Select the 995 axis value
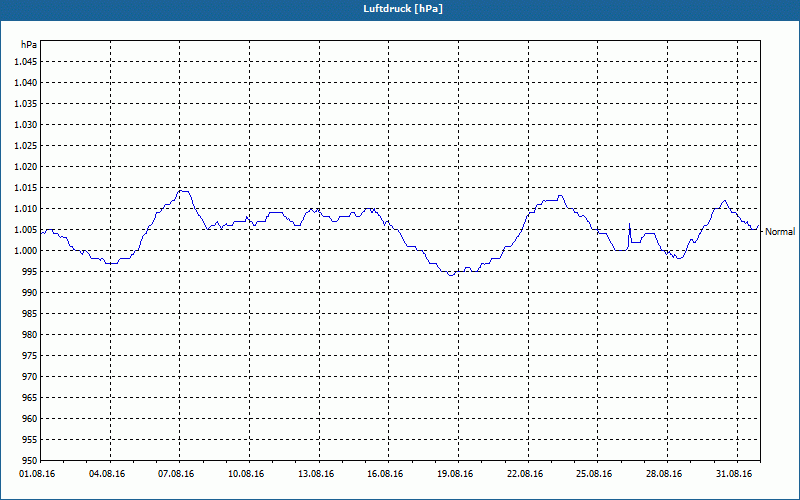800x500 pixels. point(30,271)
